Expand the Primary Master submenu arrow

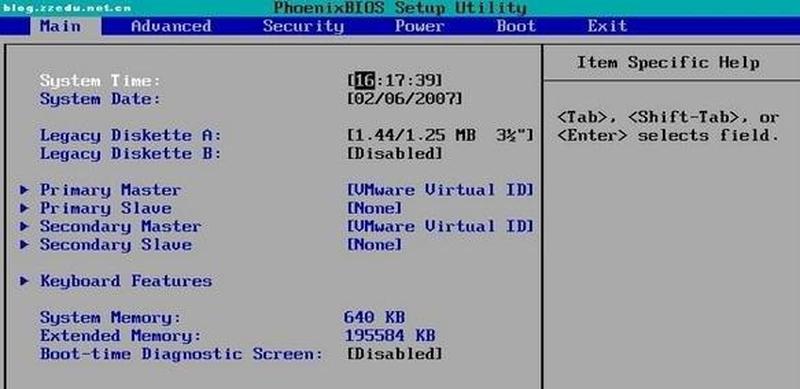point(24,190)
